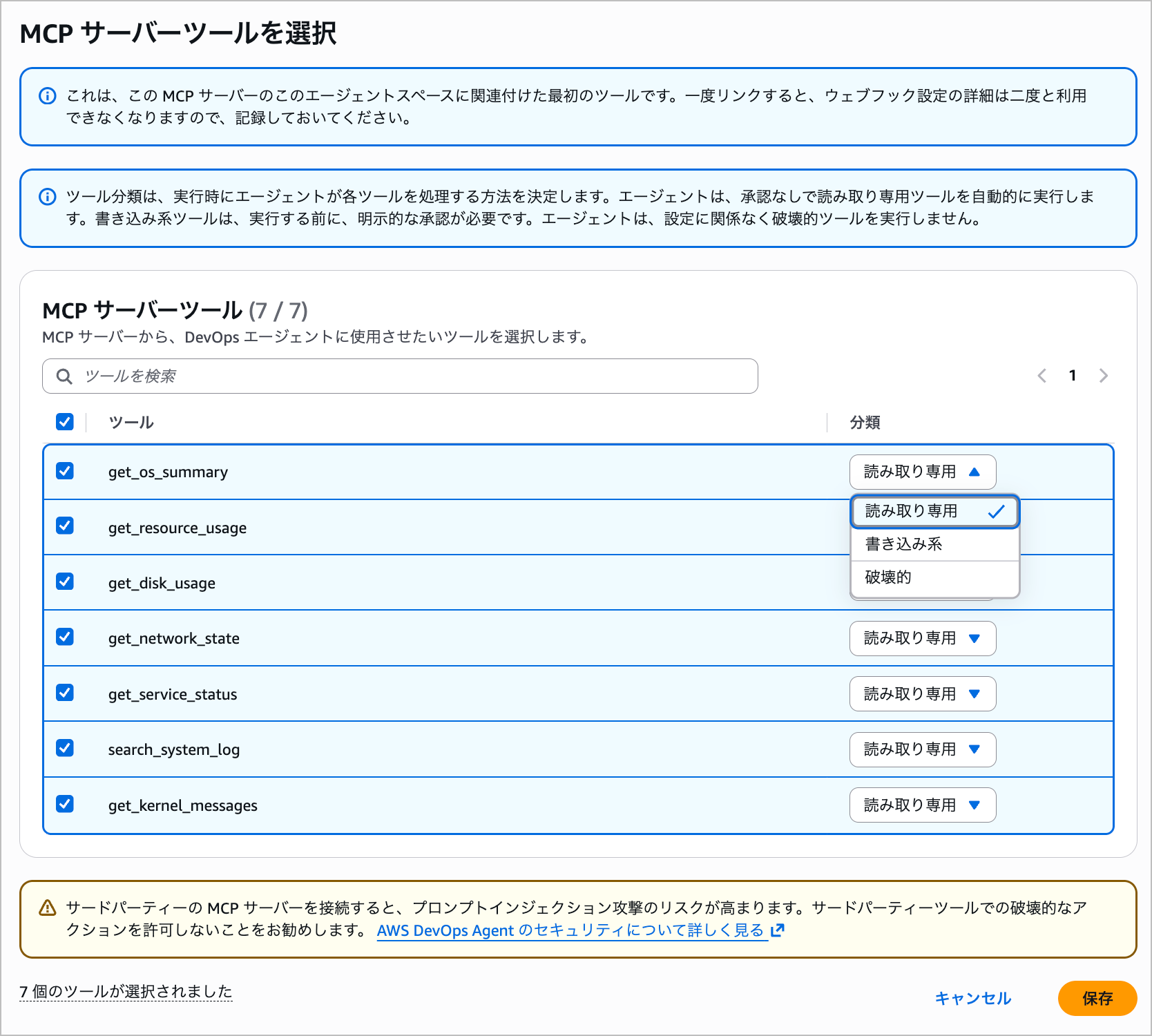The width and height of the screenshot is (1152, 1036).
Task: Focus the ツールを検索 search field
Action: click(400, 376)
